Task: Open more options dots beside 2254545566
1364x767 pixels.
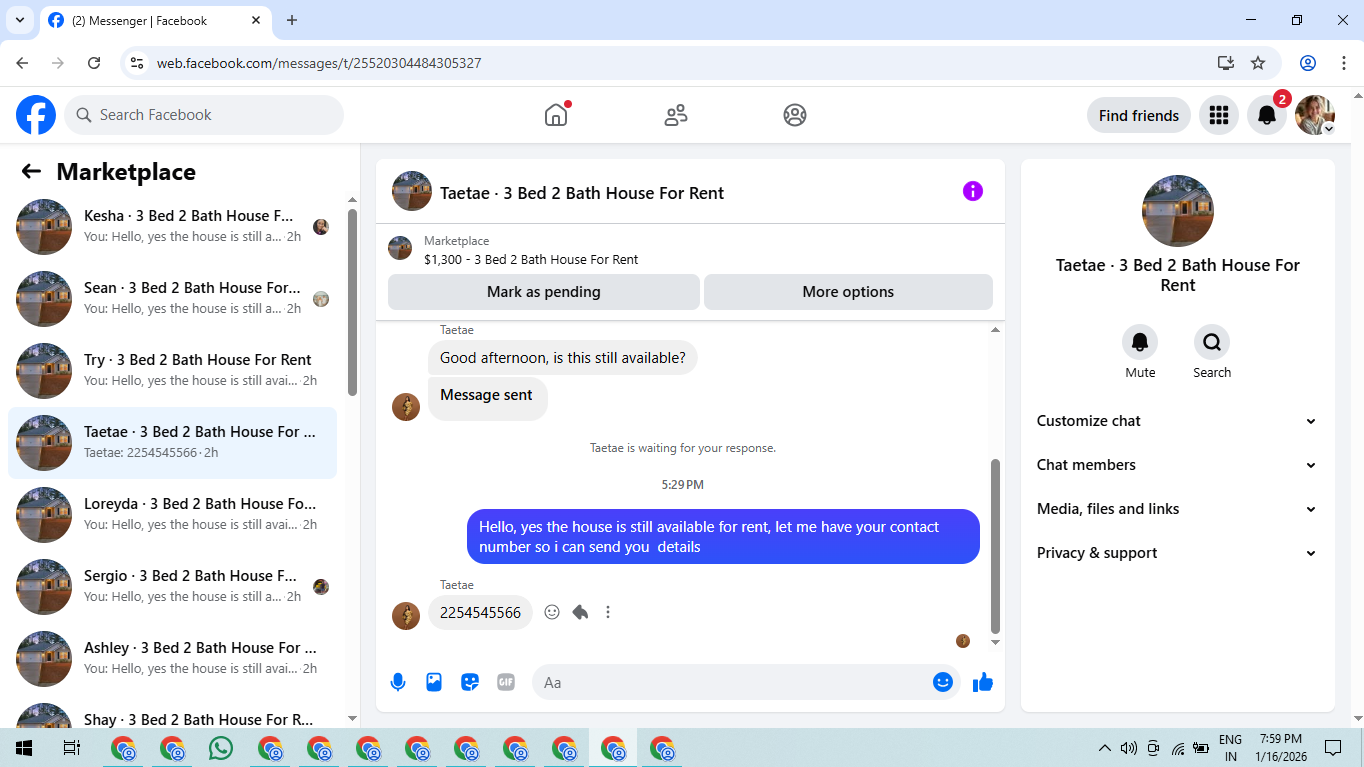Action: [x=608, y=612]
